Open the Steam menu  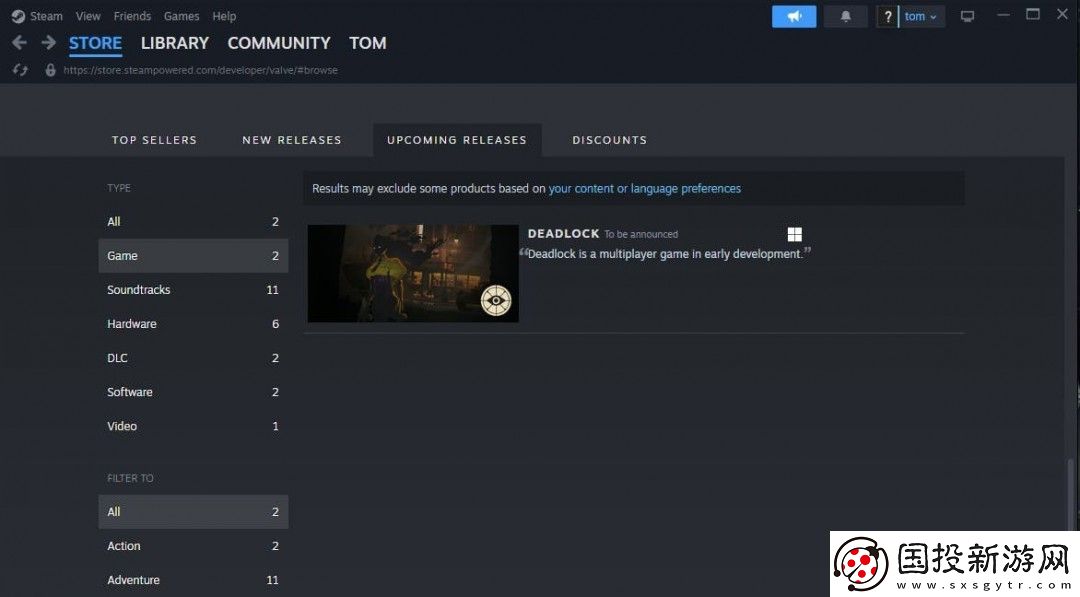click(46, 16)
